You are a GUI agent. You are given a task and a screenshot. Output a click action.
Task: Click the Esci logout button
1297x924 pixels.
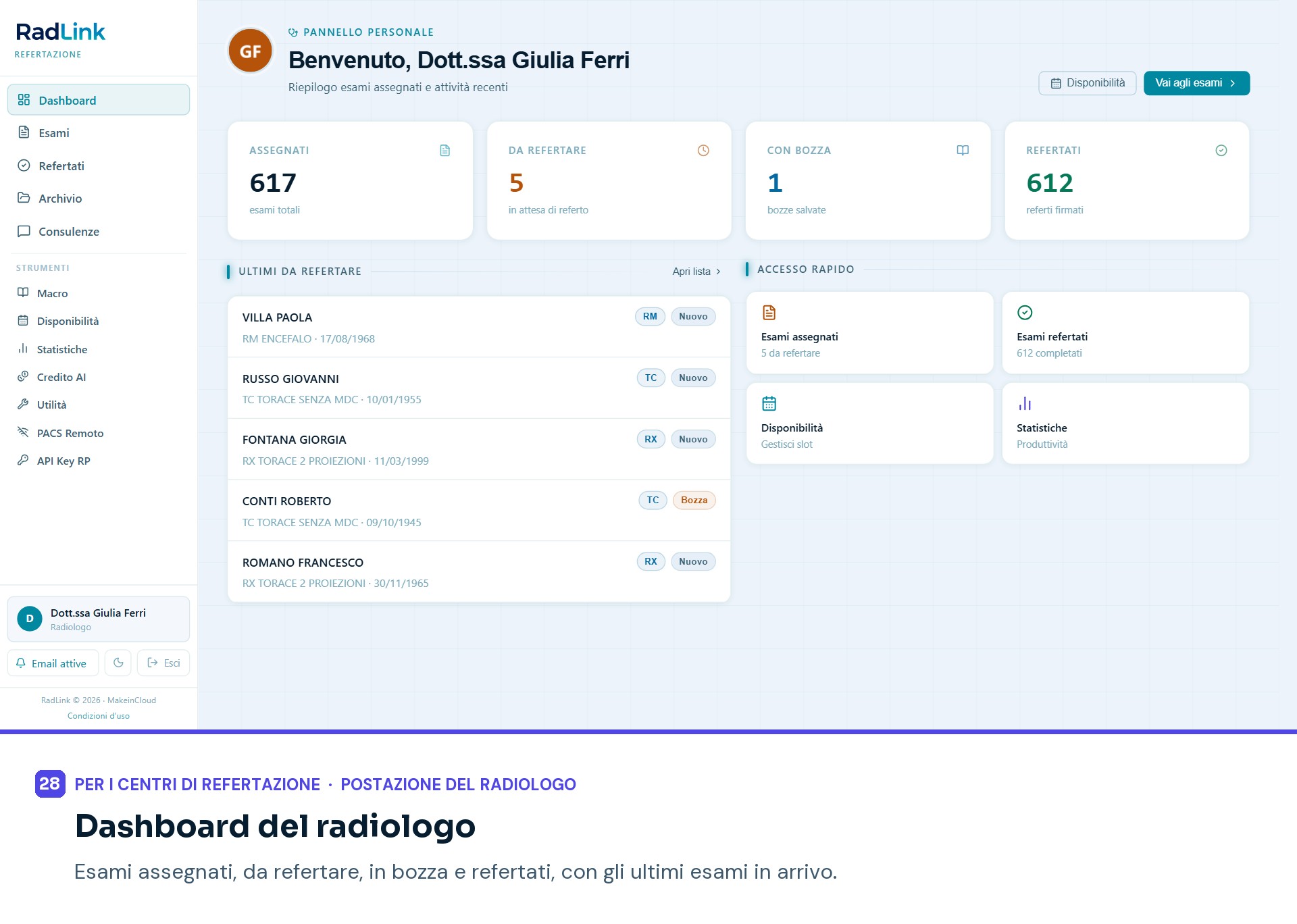coord(163,663)
